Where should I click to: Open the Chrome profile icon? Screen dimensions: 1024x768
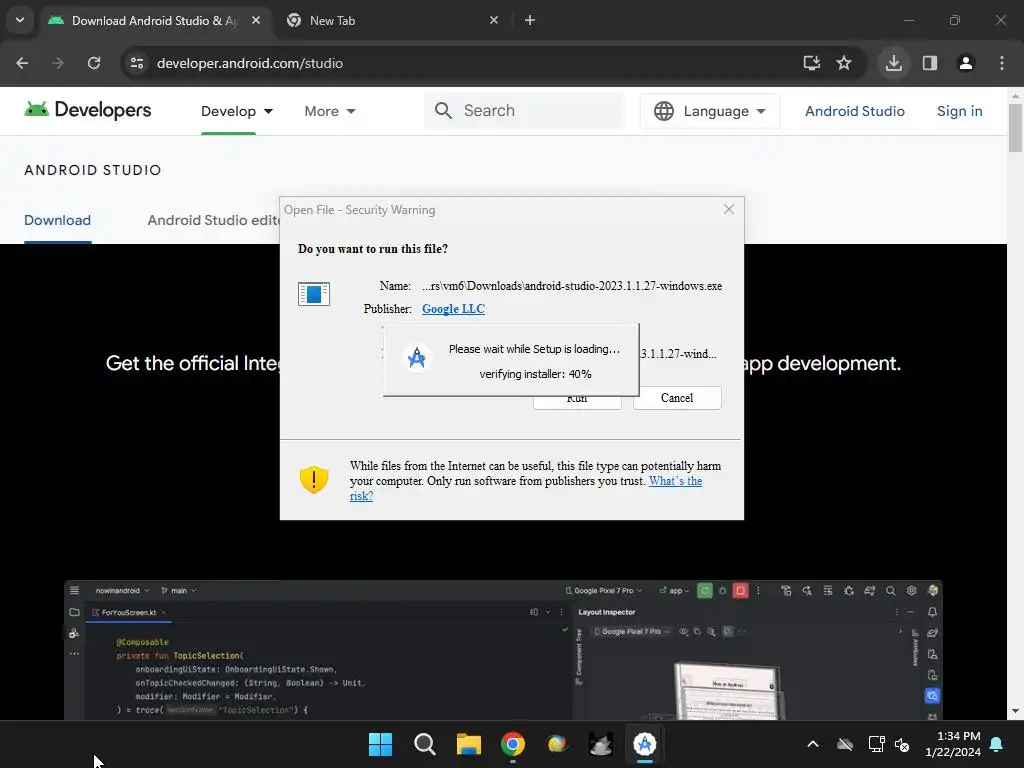[x=966, y=63]
